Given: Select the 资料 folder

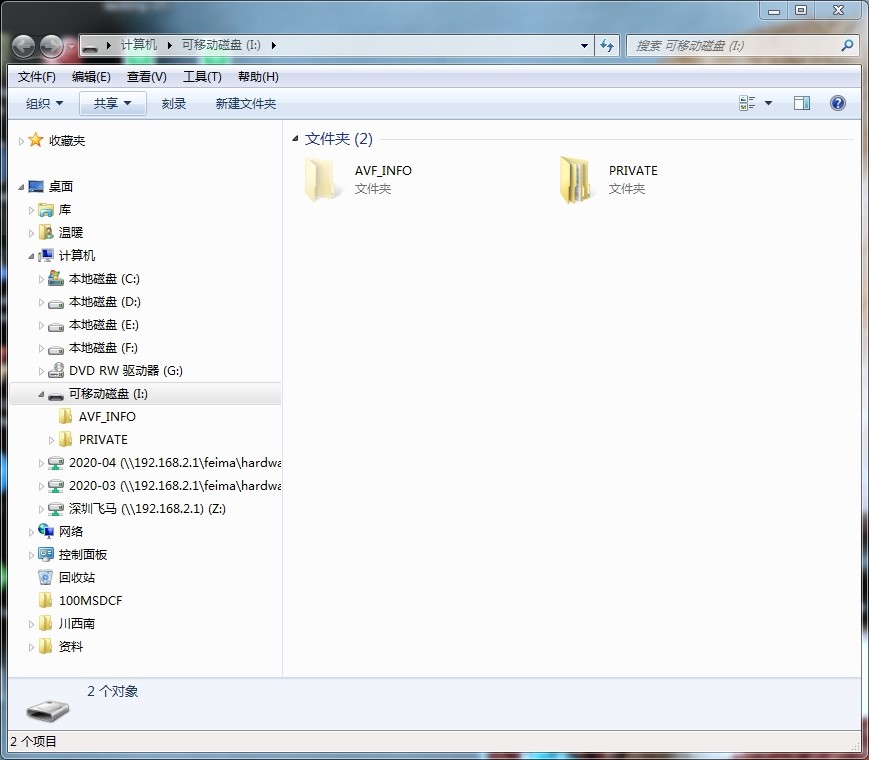Looking at the screenshot, I should click(71, 646).
